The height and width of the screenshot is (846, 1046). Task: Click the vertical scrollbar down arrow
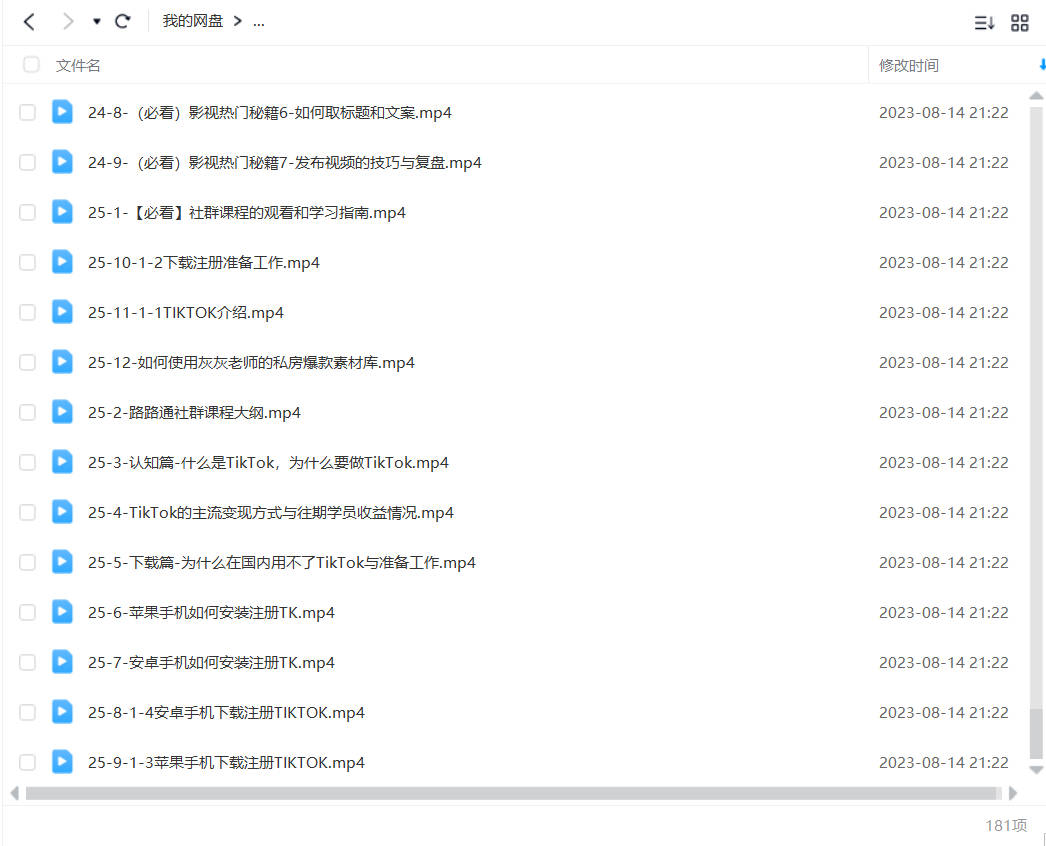1036,770
